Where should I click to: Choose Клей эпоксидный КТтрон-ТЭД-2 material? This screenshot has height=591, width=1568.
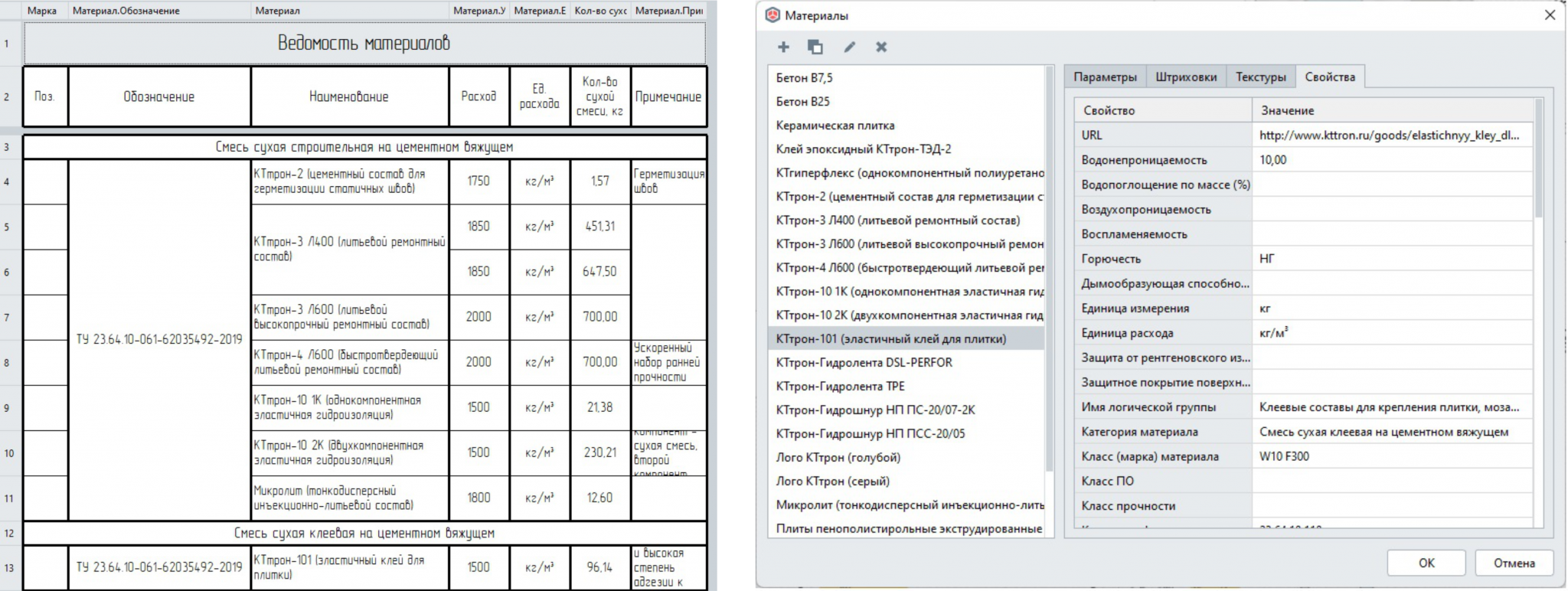click(864, 149)
